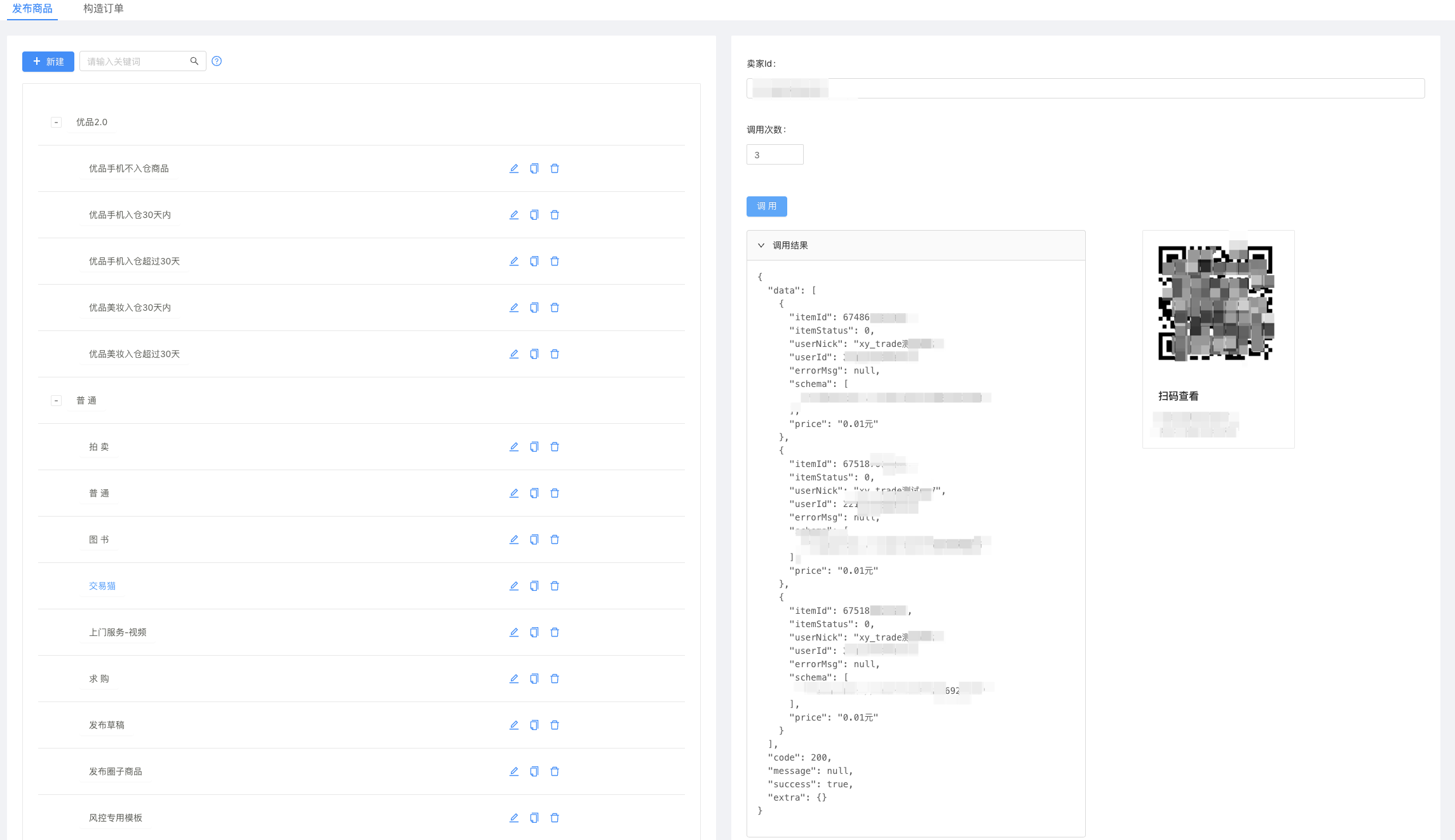Copy the 普通 item template

[534, 493]
